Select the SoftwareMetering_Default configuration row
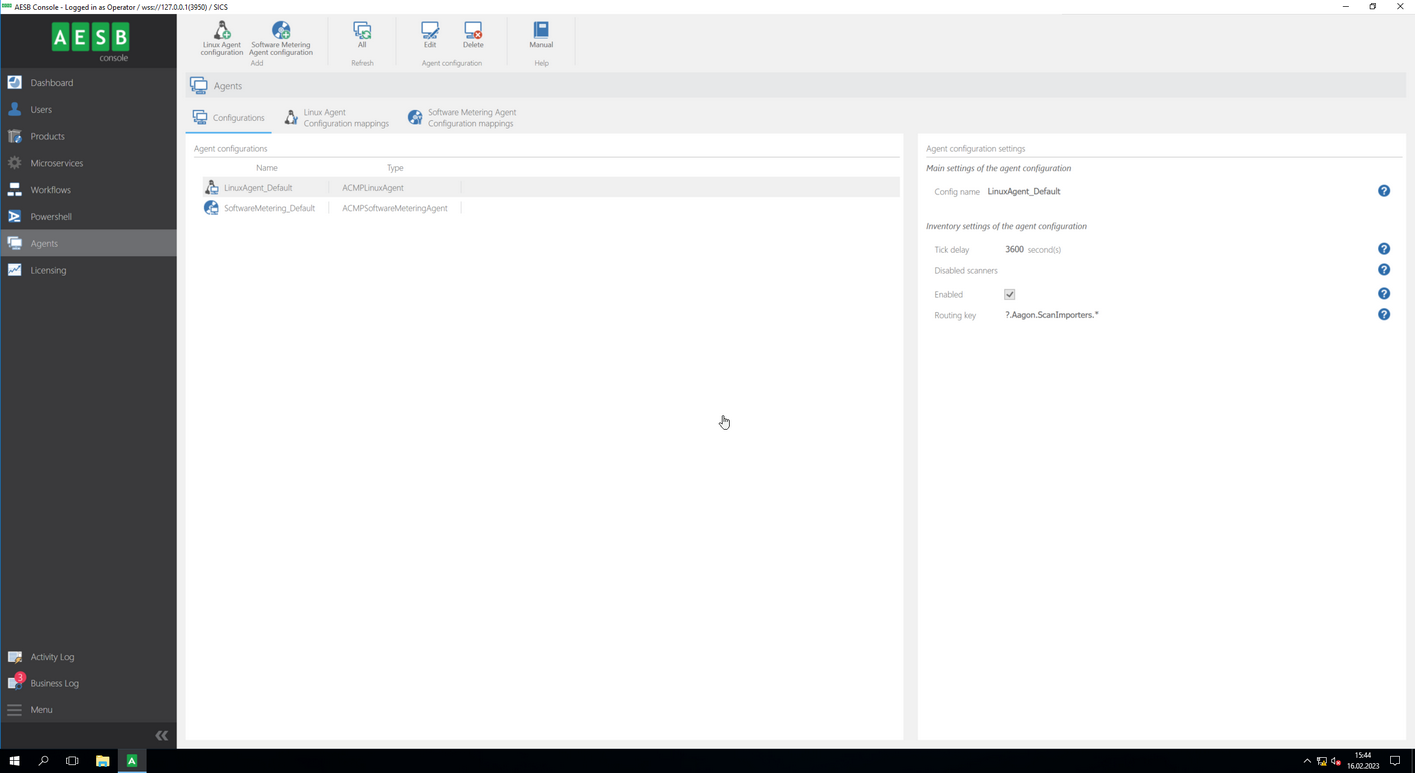The height and width of the screenshot is (773, 1415). tap(269, 208)
